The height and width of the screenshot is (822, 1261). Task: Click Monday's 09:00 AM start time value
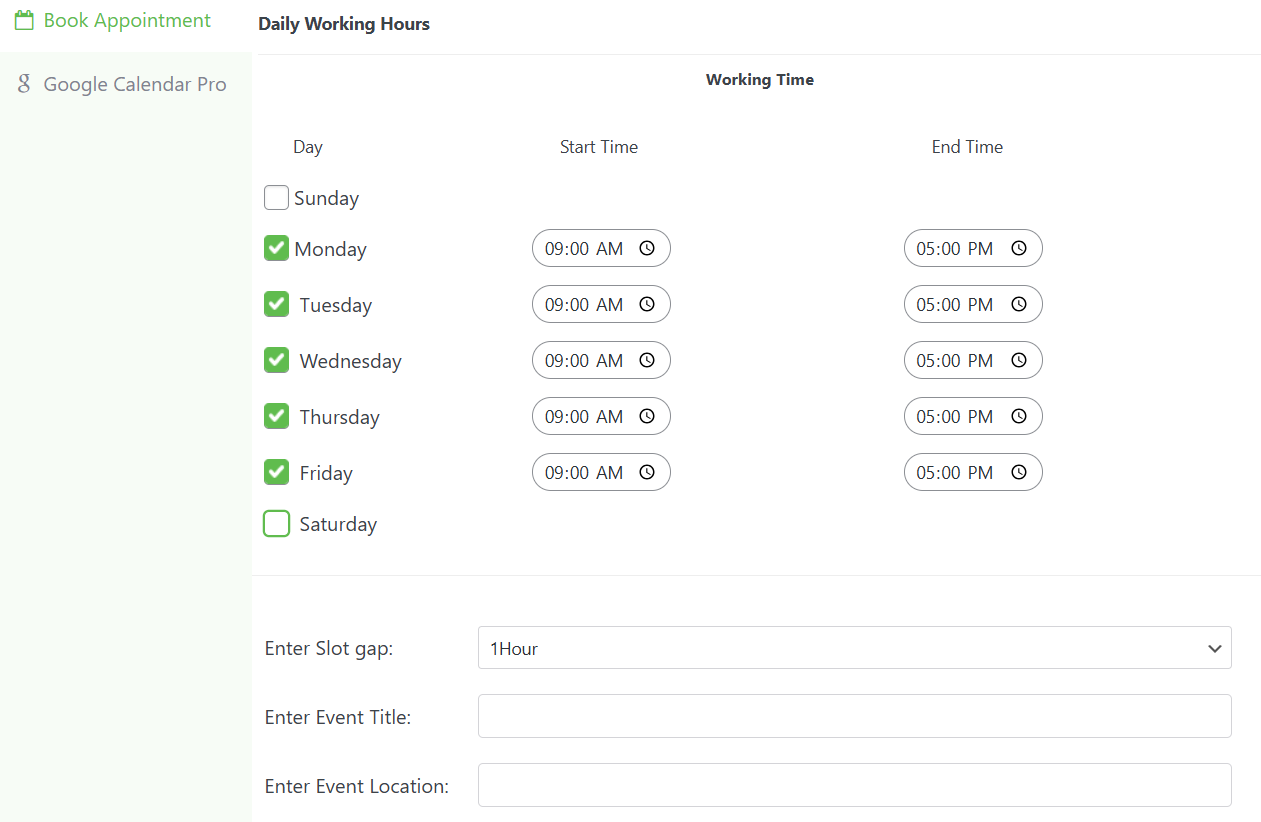point(581,248)
